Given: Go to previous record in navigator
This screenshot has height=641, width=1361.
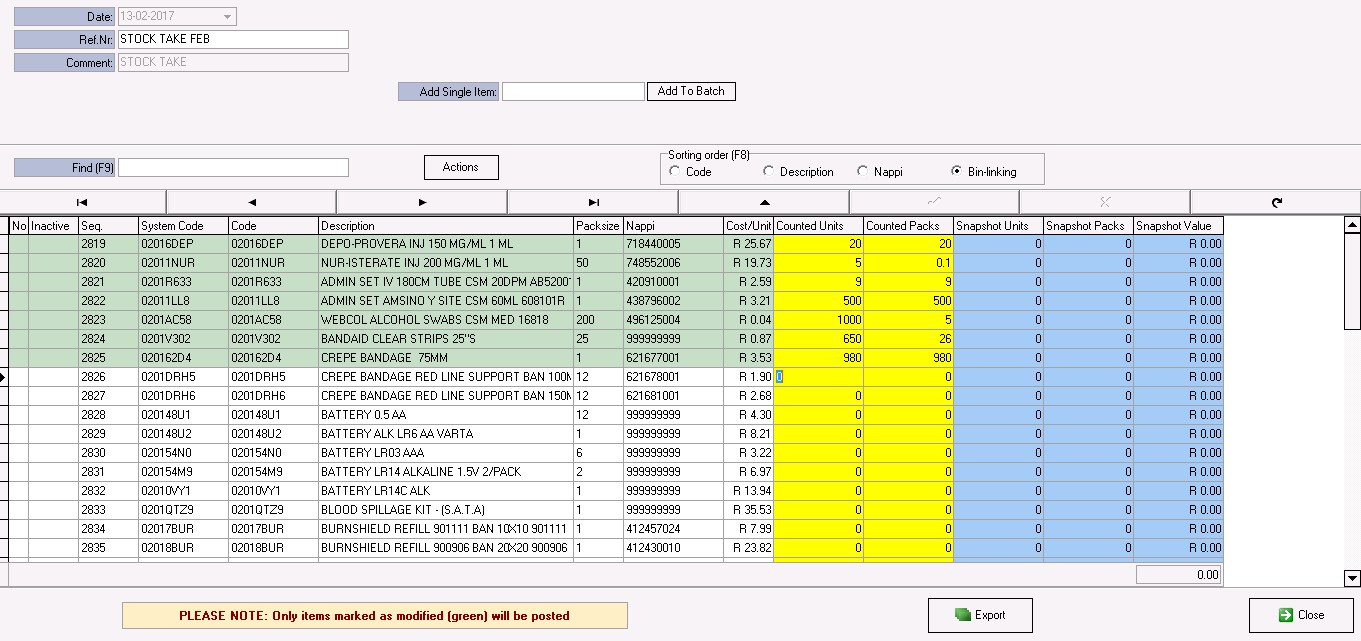Looking at the screenshot, I should pos(252,202).
